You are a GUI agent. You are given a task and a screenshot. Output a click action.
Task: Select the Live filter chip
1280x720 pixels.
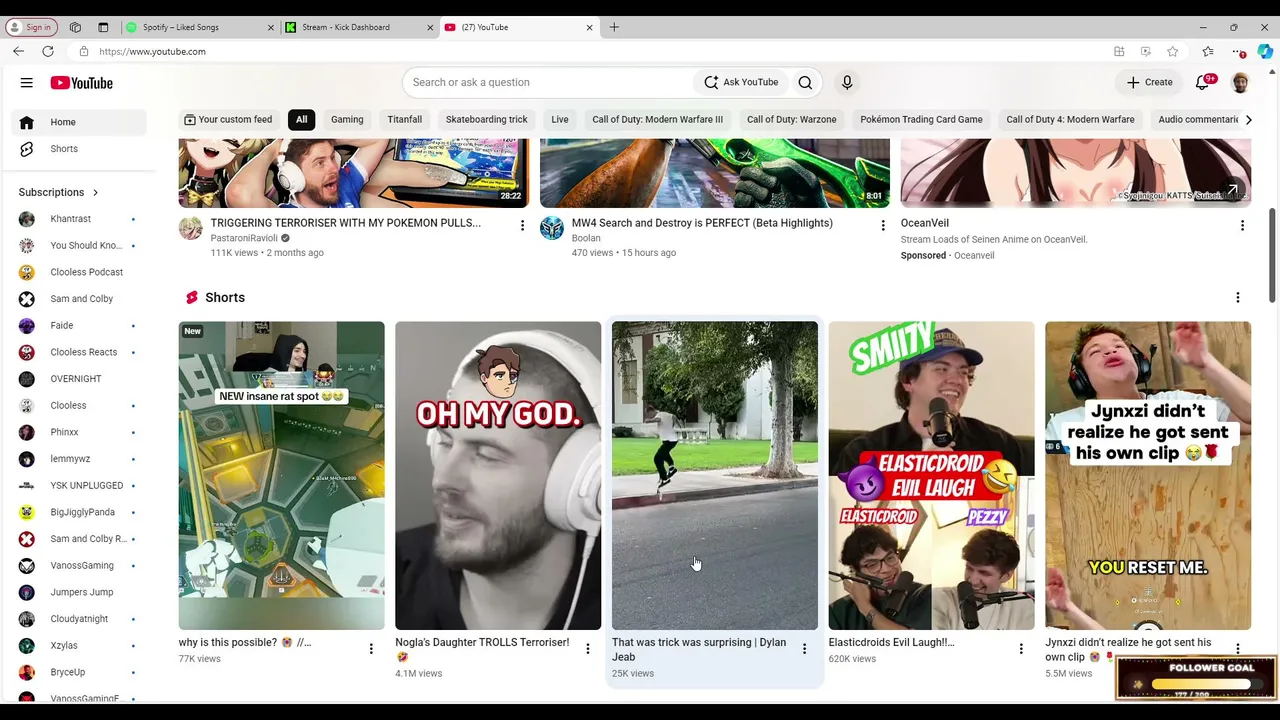point(560,120)
